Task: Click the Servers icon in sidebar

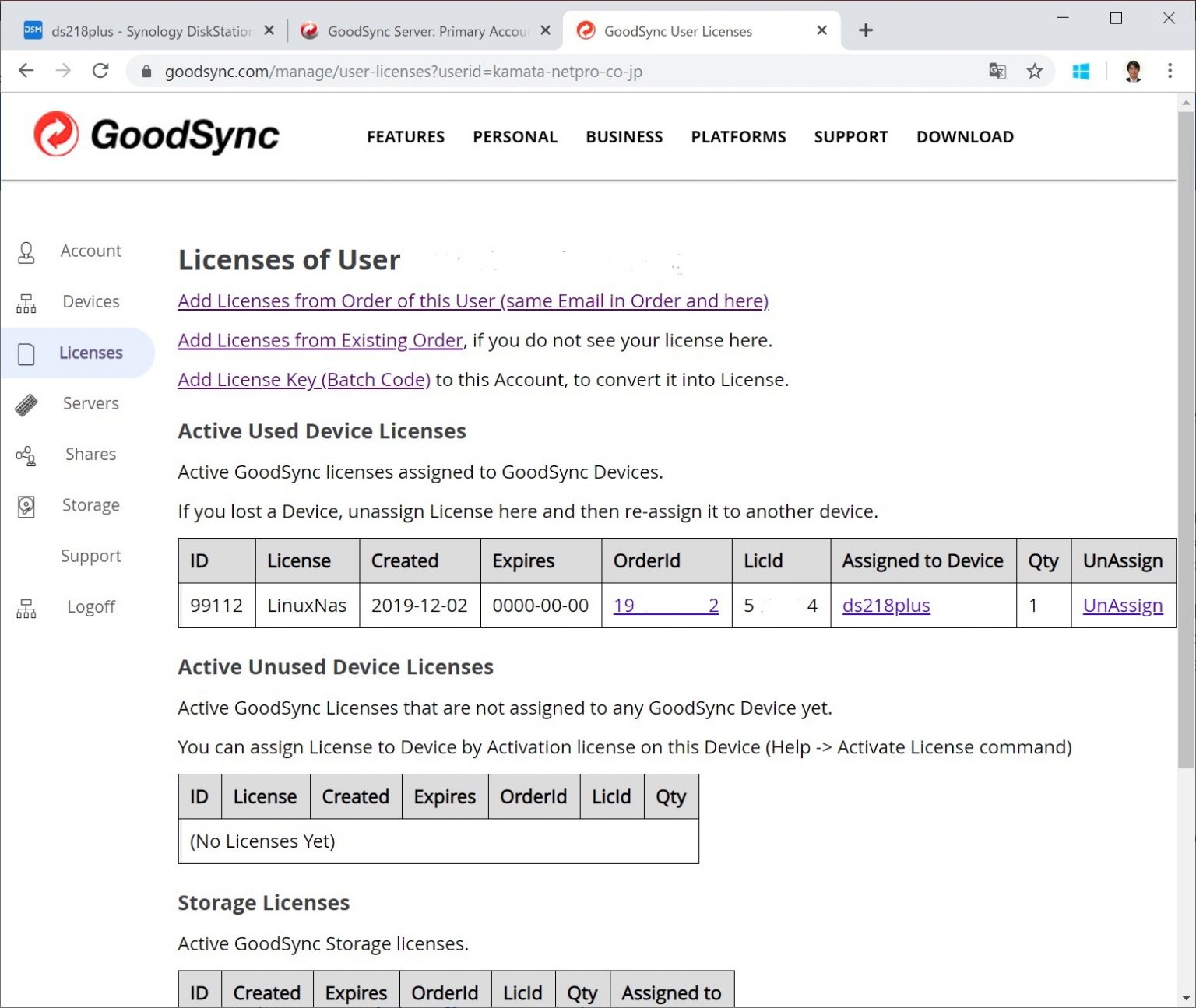Action: pyautogui.click(x=26, y=405)
